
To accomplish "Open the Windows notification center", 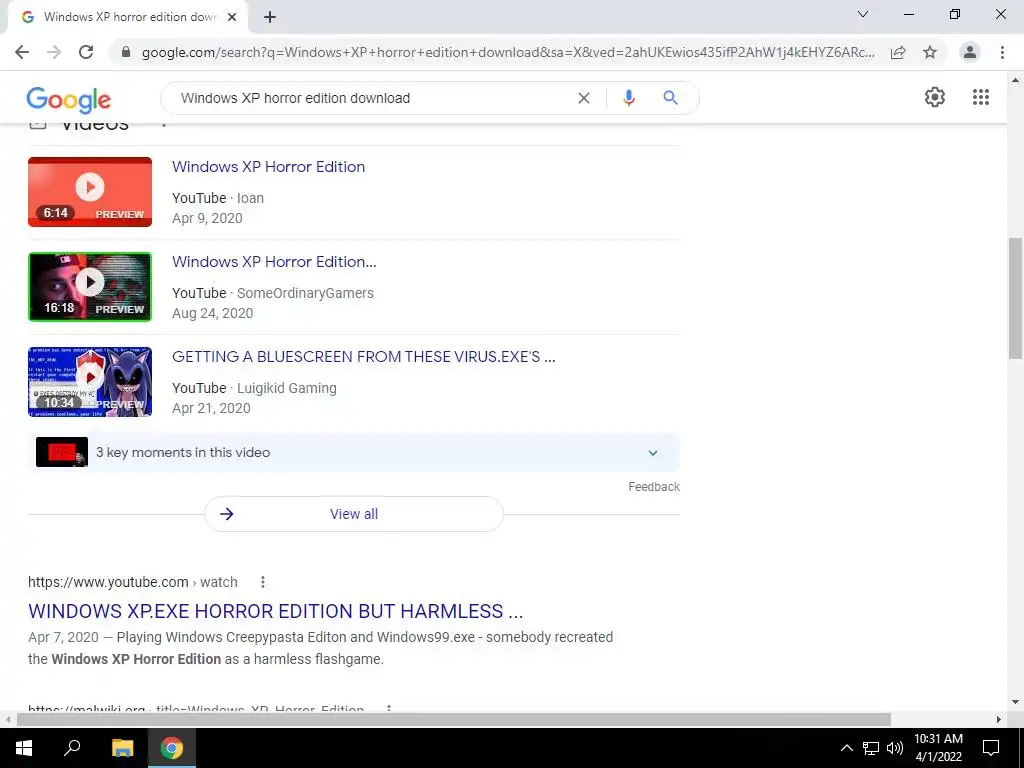I will pyautogui.click(x=991, y=748).
